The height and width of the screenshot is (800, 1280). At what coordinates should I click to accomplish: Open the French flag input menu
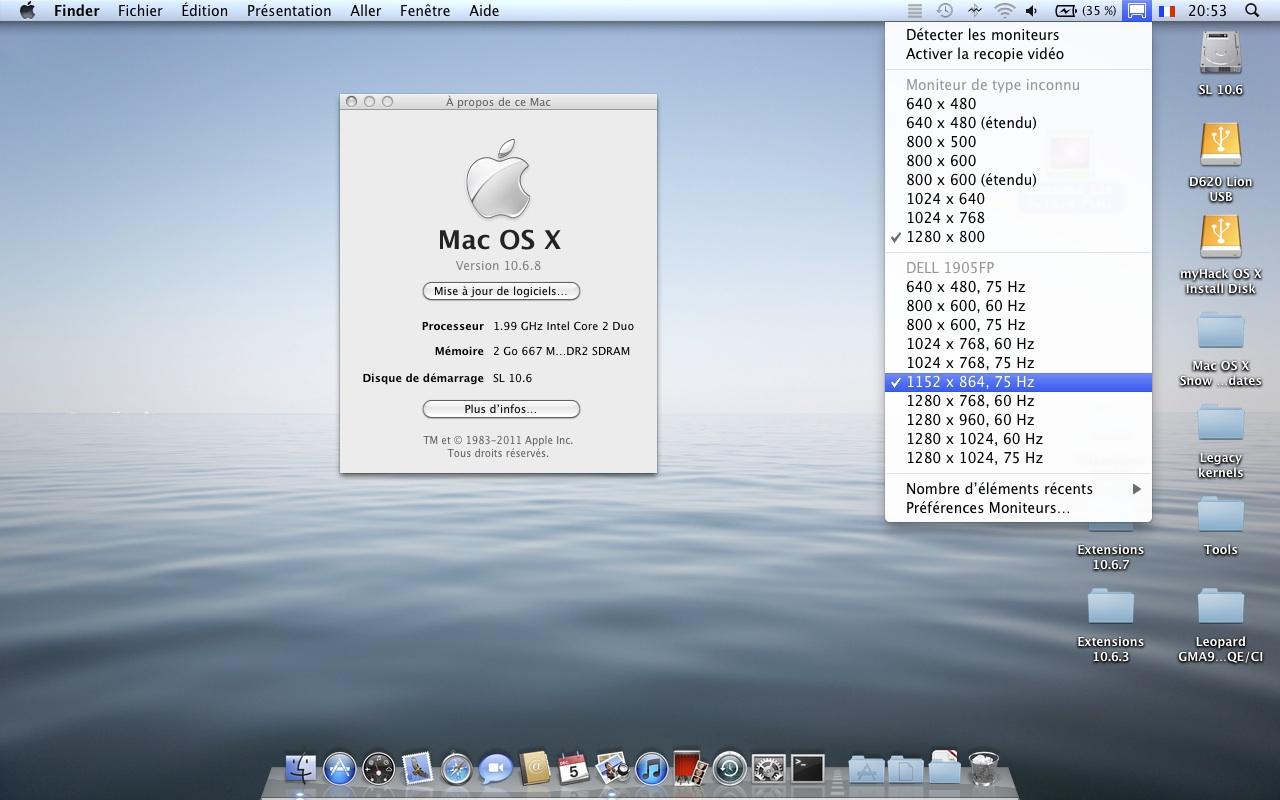point(1166,11)
